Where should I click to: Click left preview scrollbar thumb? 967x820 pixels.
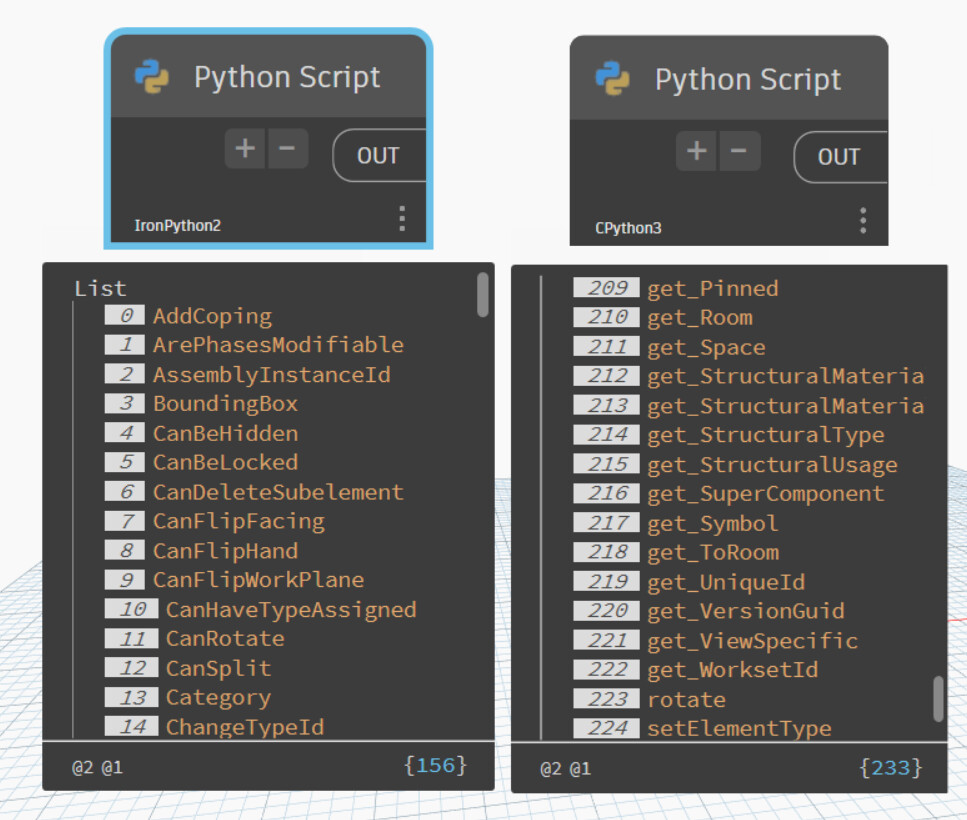click(483, 294)
